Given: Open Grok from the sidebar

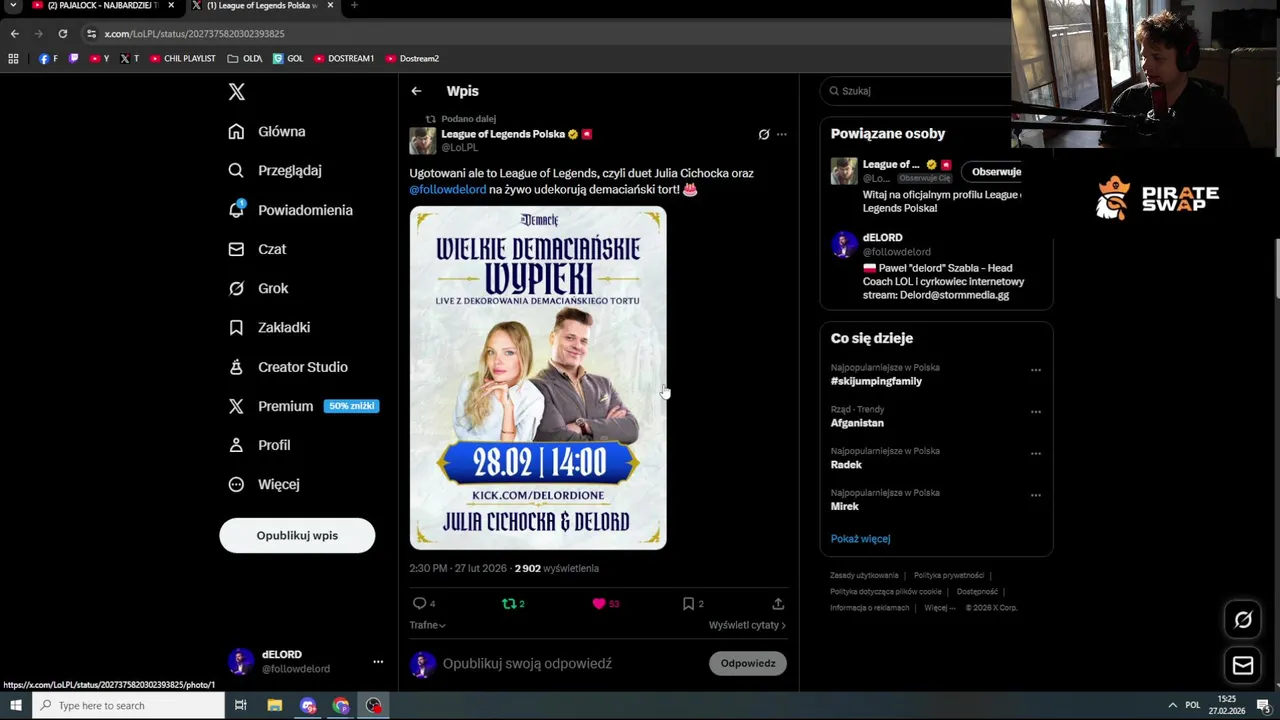Looking at the screenshot, I should click(258, 288).
